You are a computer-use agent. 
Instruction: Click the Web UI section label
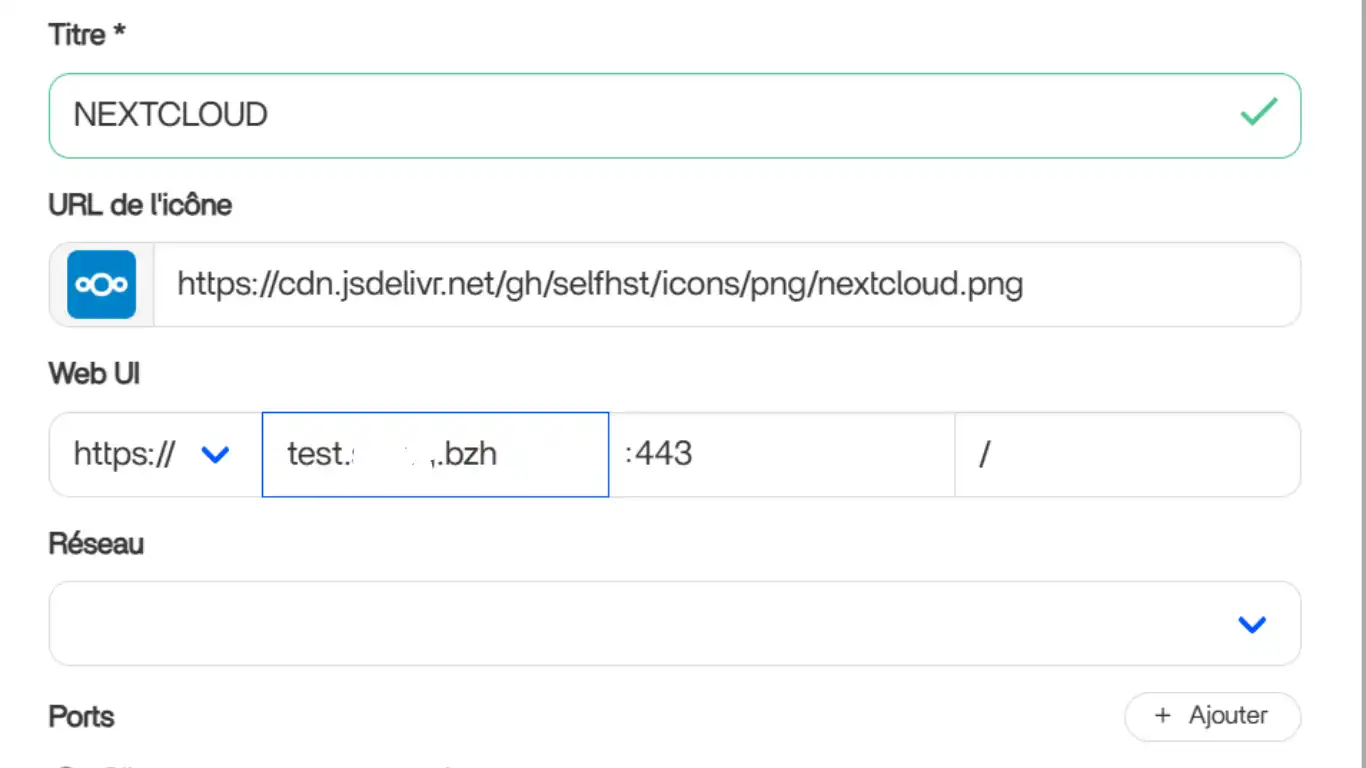pyautogui.click(x=94, y=374)
